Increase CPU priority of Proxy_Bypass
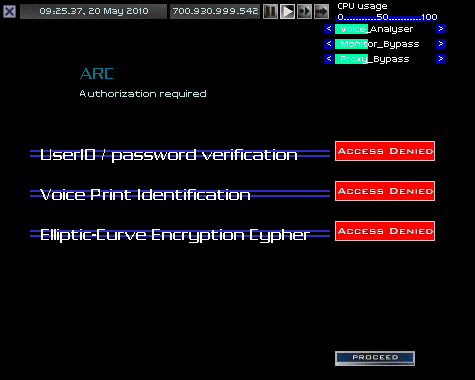The height and width of the screenshot is (380, 475). (441, 59)
